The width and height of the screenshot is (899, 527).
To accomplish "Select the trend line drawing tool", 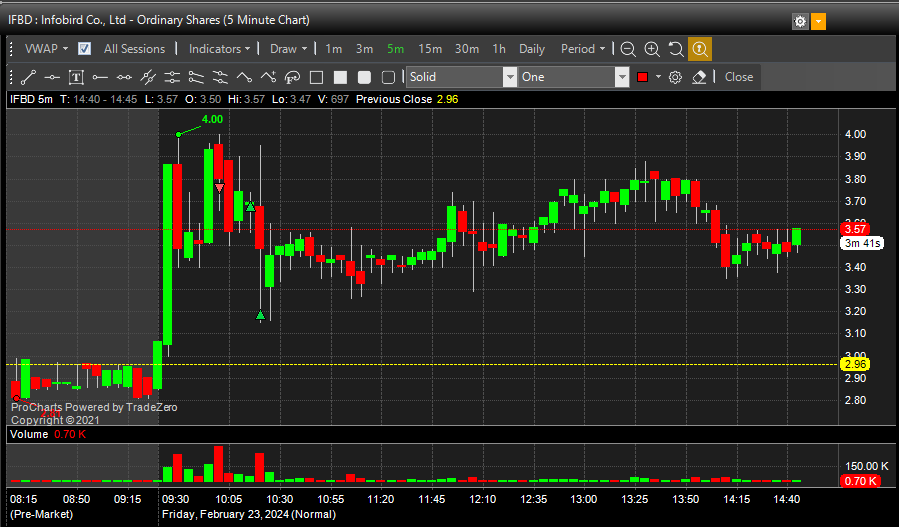I will (28, 77).
